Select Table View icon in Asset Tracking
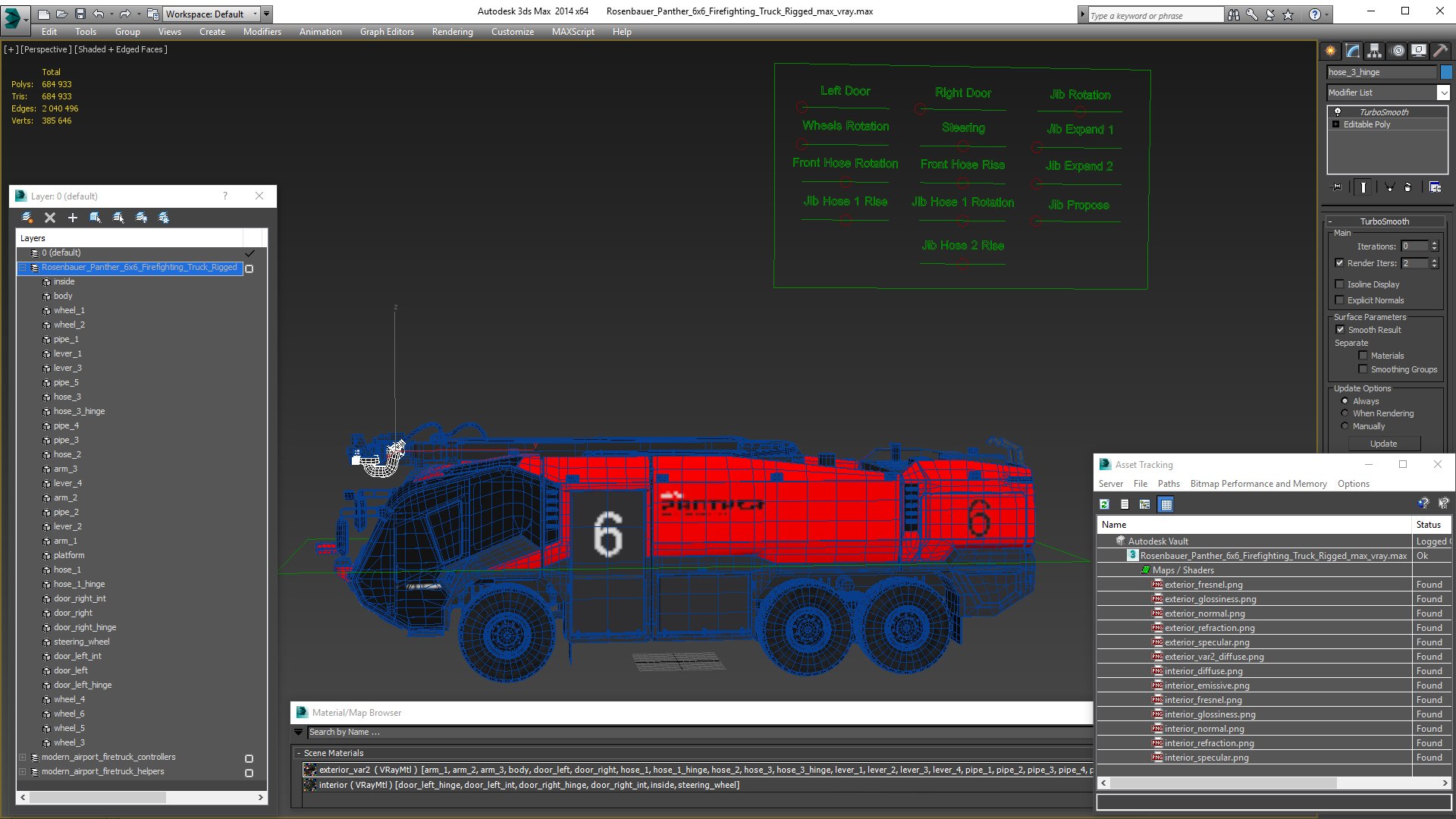Viewport: 1456px width, 819px height. tap(1166, 504)
